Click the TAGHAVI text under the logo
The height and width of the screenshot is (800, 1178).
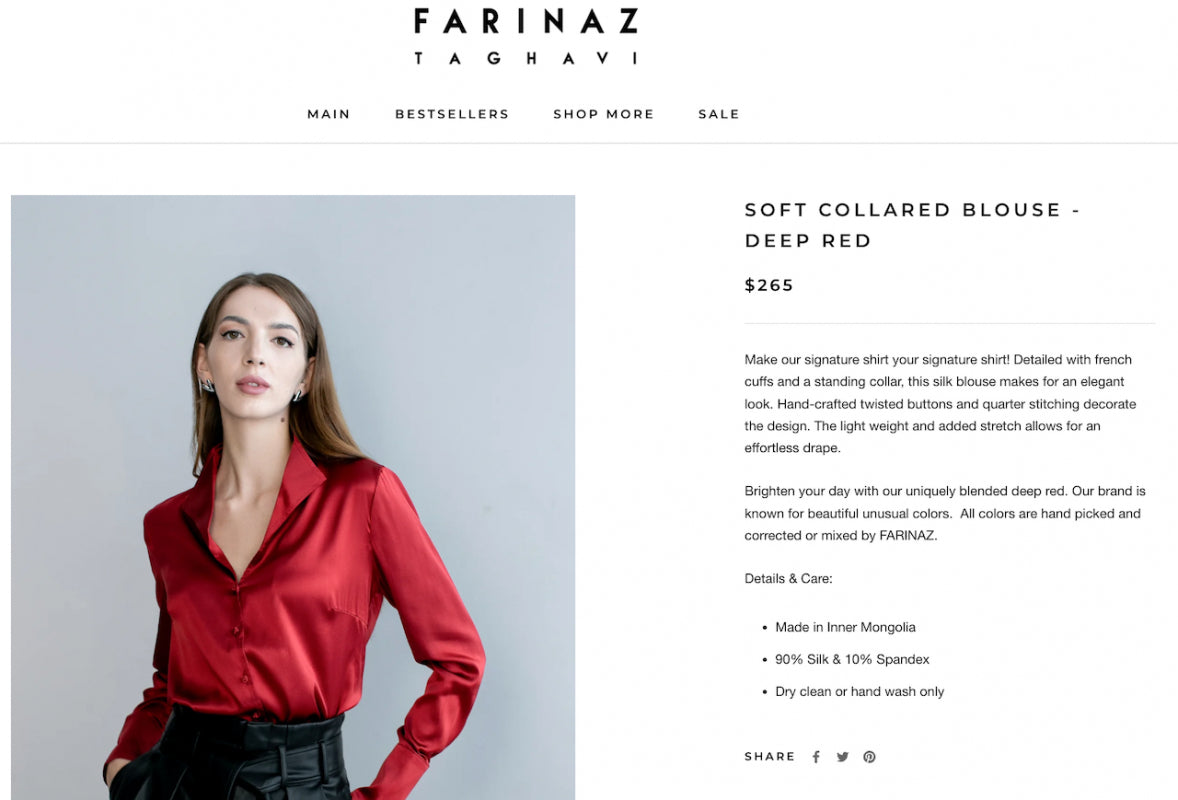526,59
